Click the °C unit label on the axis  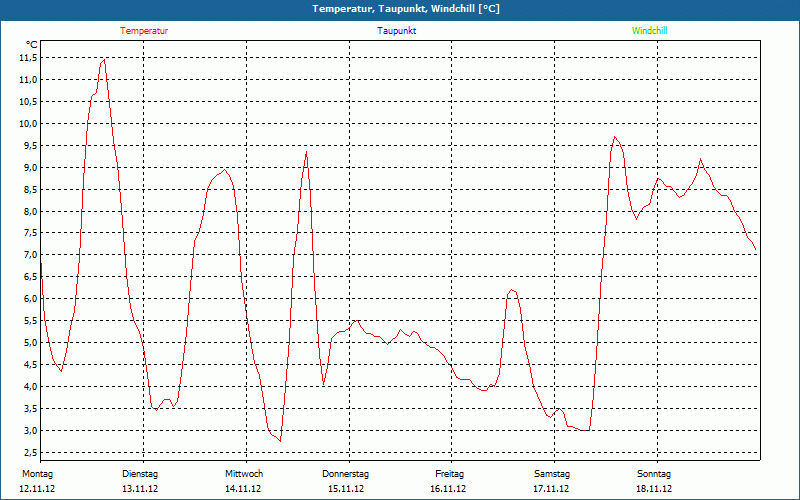[32, 45]
